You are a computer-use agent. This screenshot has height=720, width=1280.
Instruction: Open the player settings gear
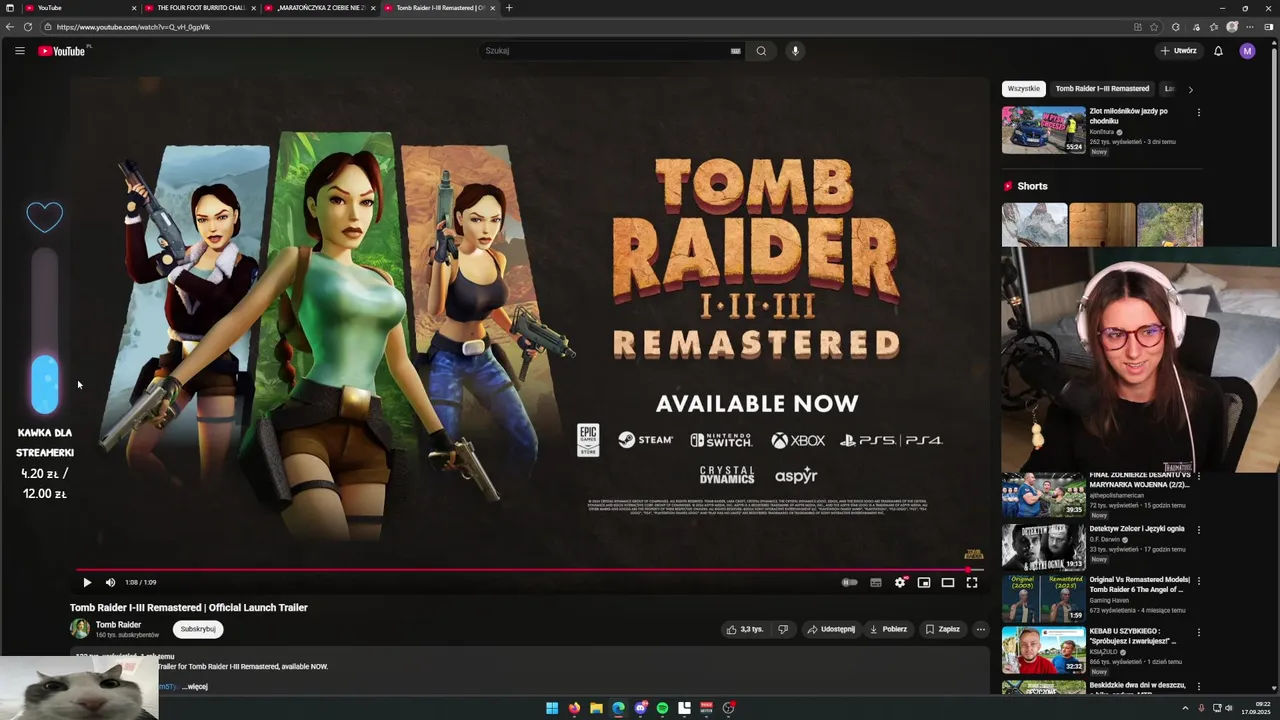tap(900, 582)
